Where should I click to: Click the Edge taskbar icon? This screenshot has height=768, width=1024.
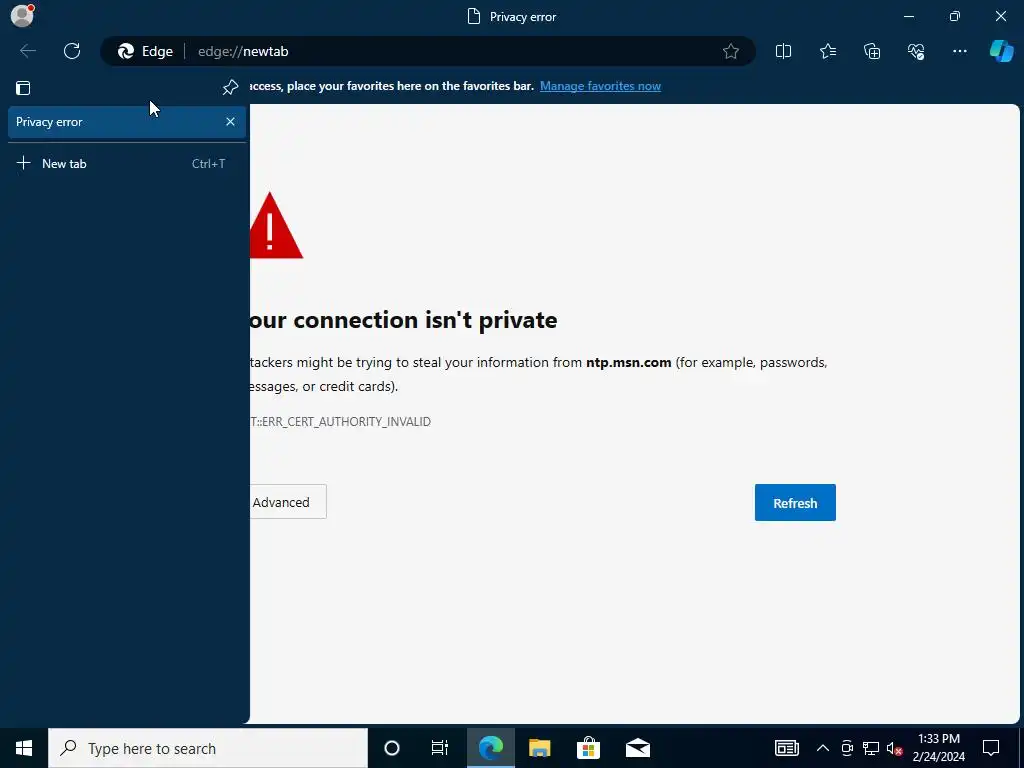coord(490,748)
